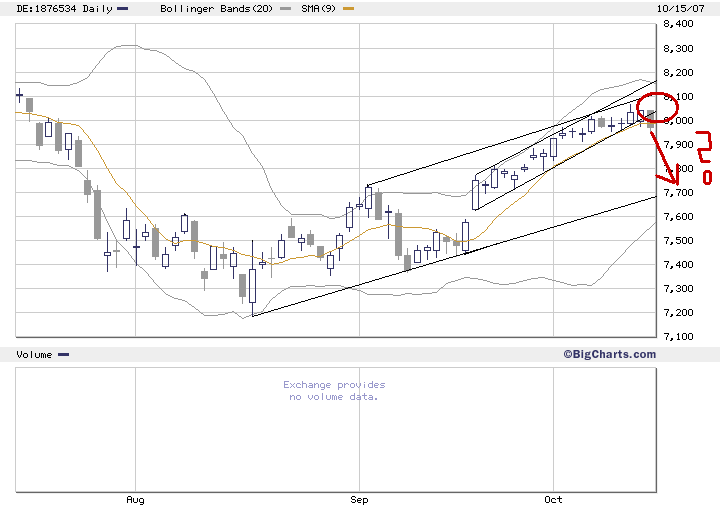
Task: Click the 8,200 price axis label
Action: click(x=678, y=73)
